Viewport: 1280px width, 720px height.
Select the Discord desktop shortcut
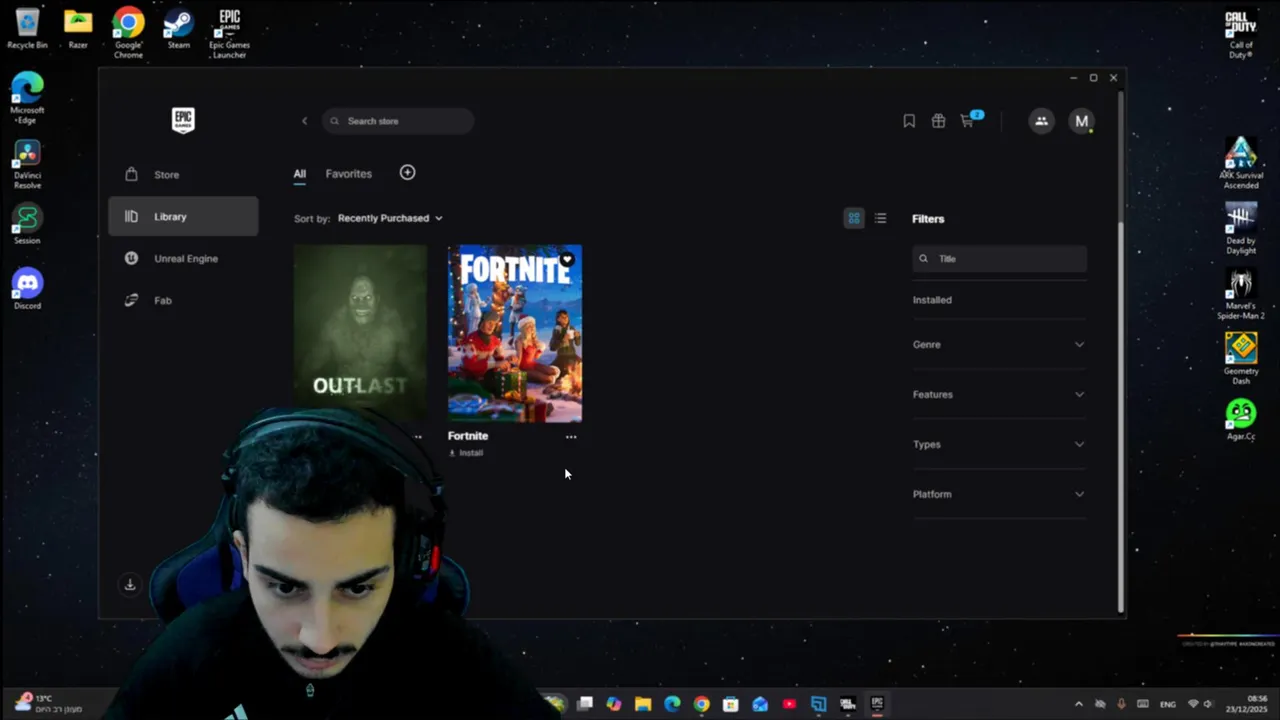pyautogui.click(x=27, y=289)
